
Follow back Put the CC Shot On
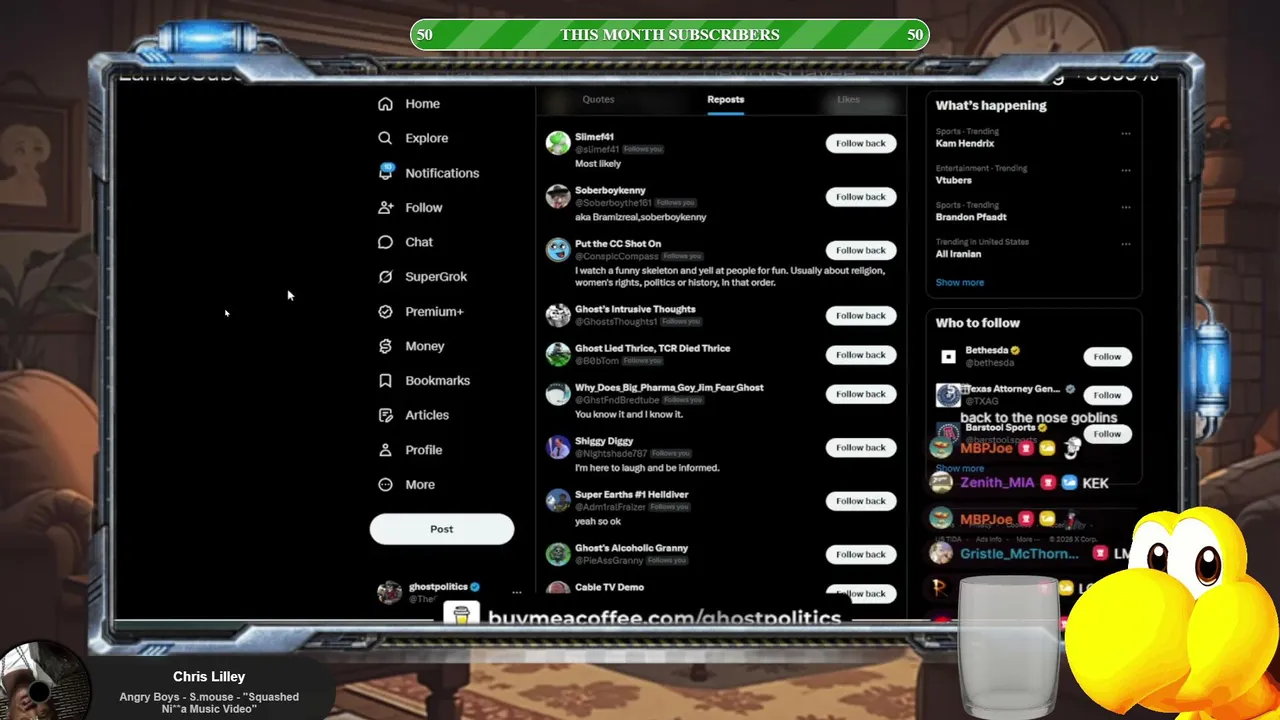point(861,250)
